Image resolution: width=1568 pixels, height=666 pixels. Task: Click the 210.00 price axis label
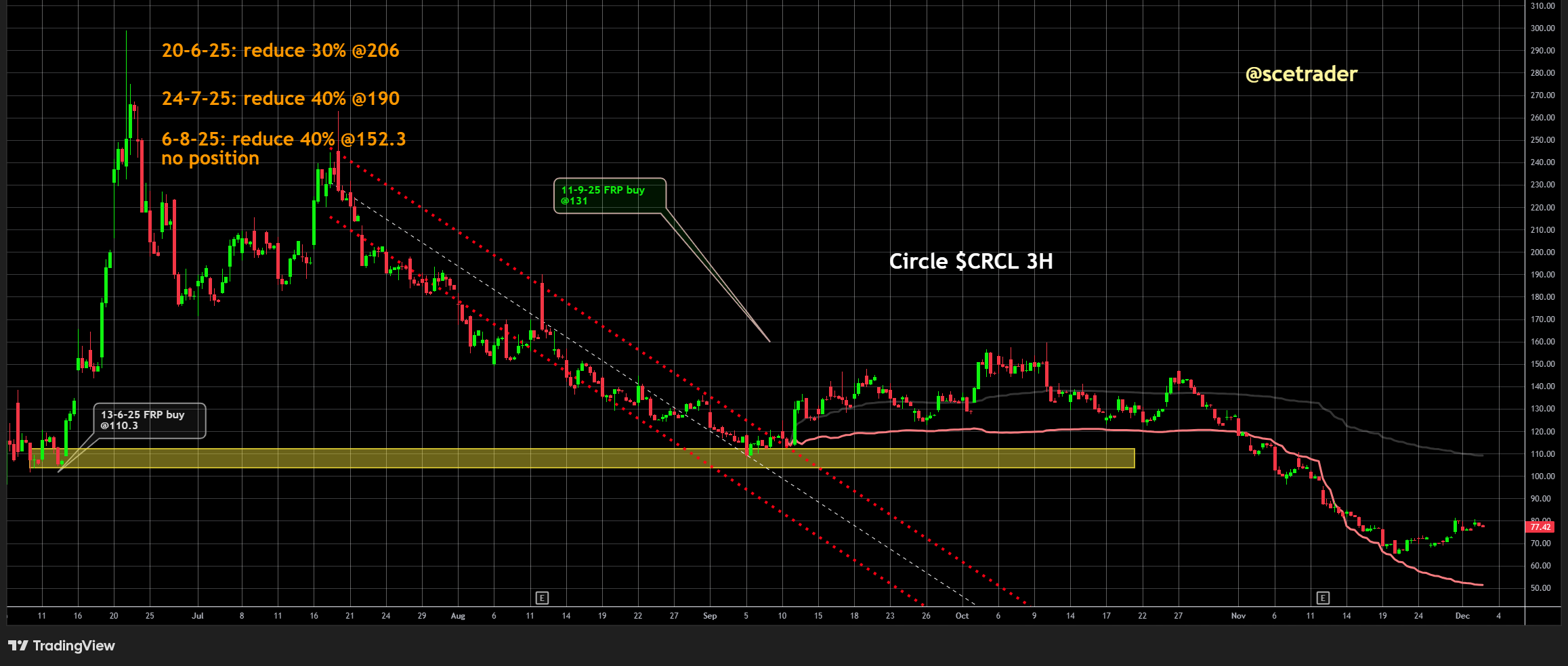(1542, 230)
